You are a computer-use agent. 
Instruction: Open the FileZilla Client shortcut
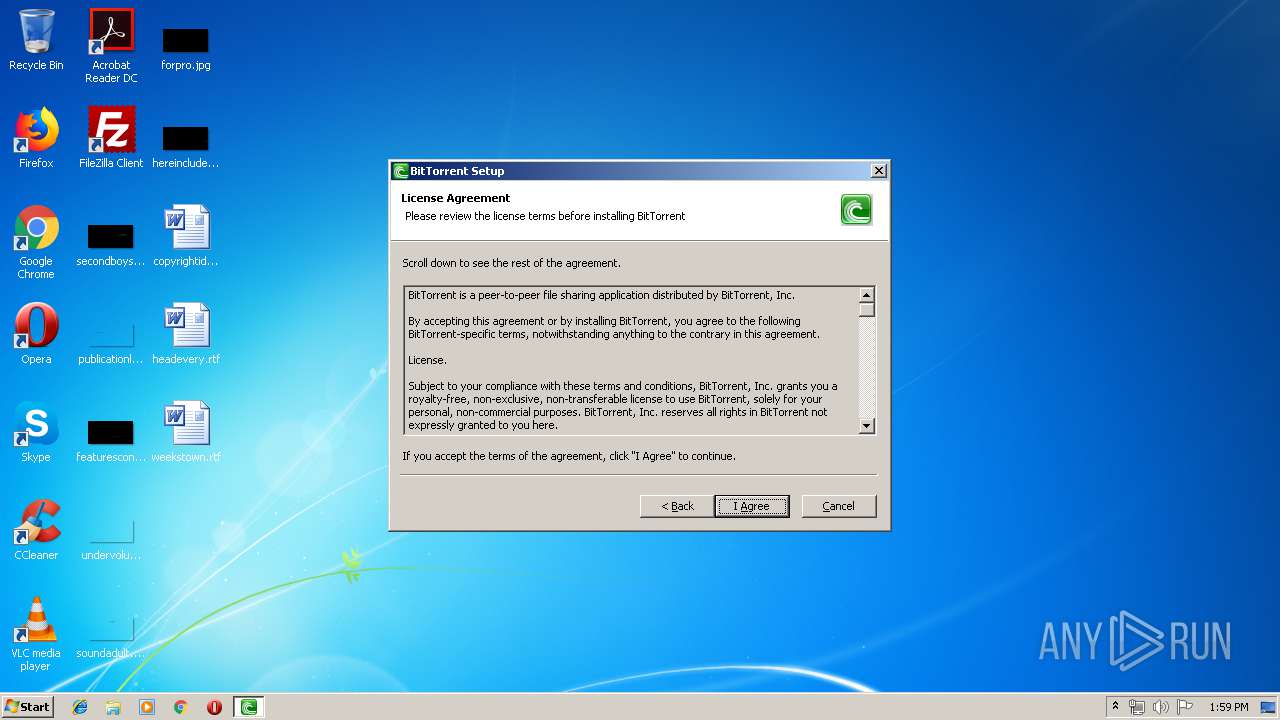click(x=111, y=138)
